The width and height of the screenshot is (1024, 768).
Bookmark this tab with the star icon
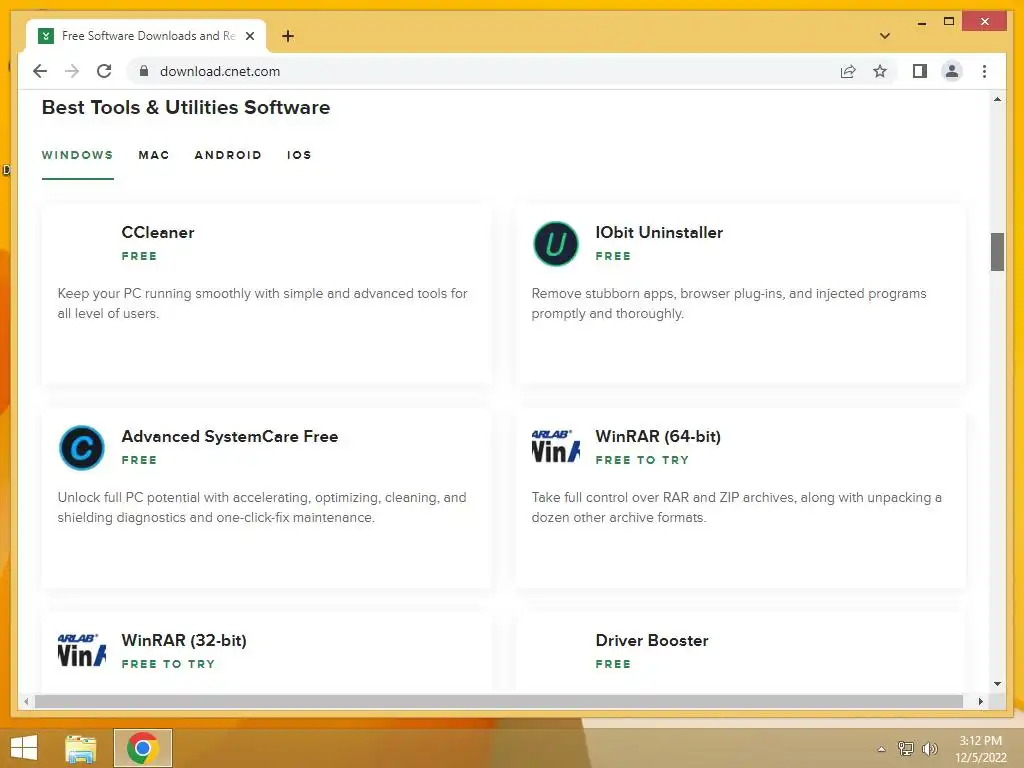pos(880,71)
